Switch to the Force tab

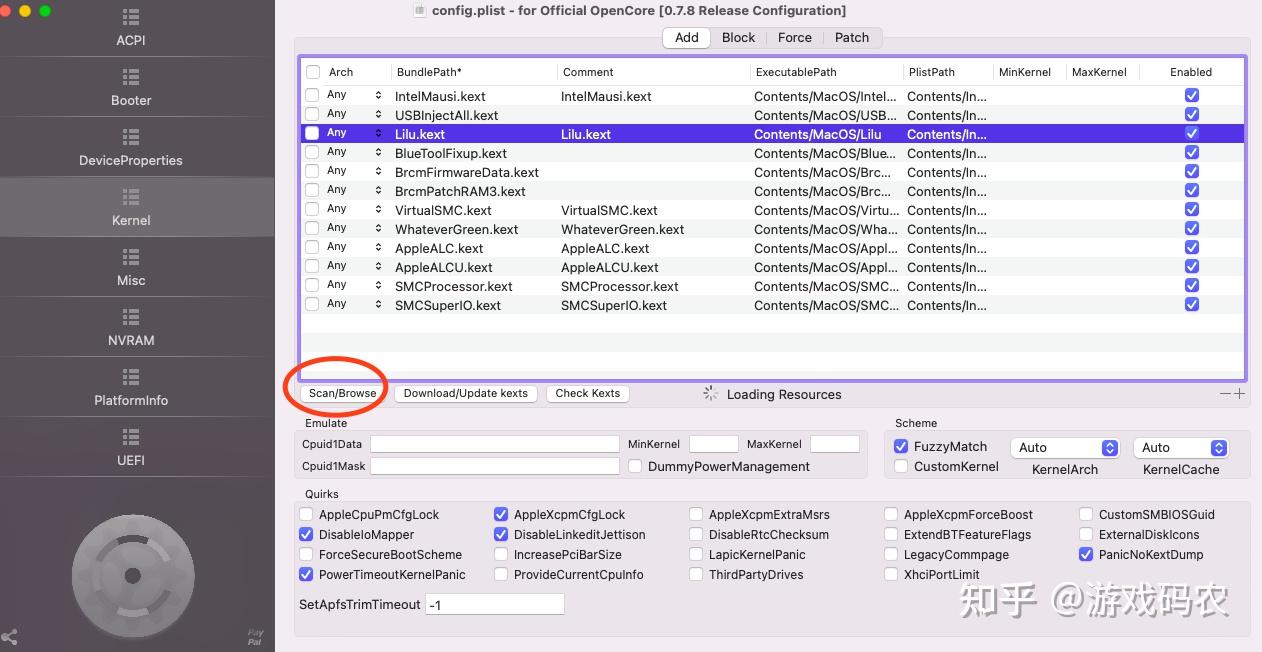pos(795,37)
